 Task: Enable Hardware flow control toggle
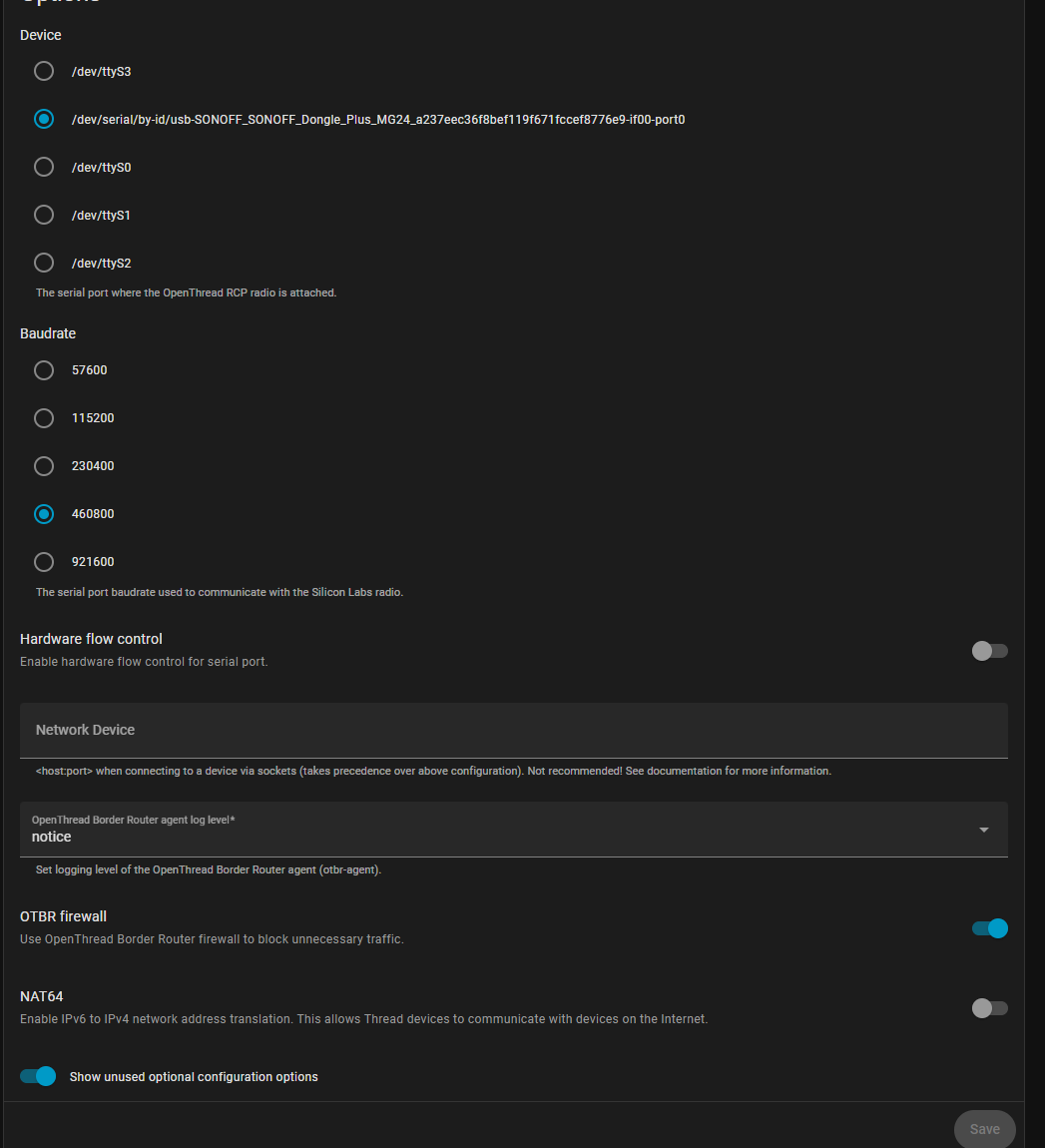click(x=989, y=651)
